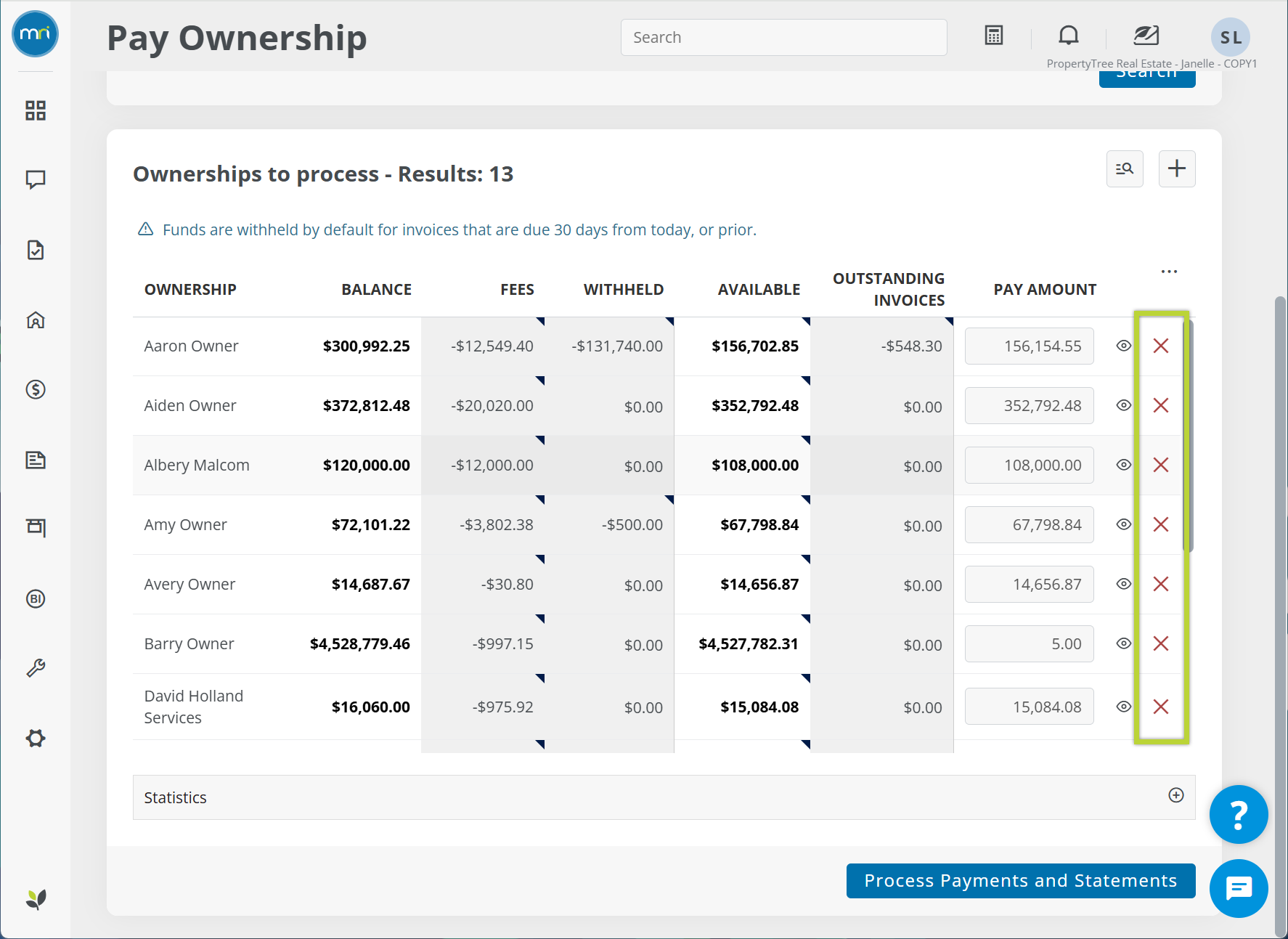
Task: Click the plus add ownership button
Action: click(x=1177, y=168)
